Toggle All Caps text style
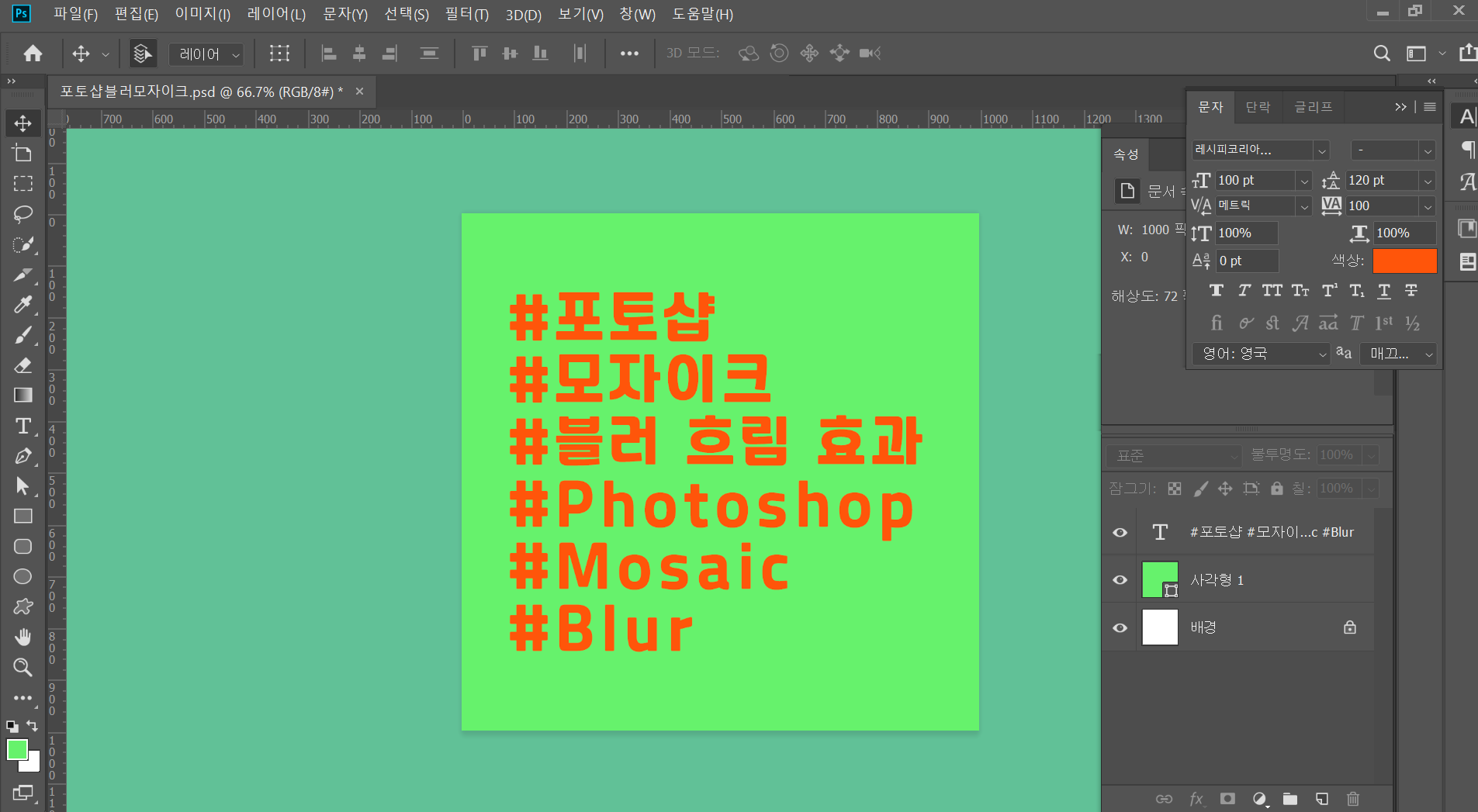 pos(1272,291)
